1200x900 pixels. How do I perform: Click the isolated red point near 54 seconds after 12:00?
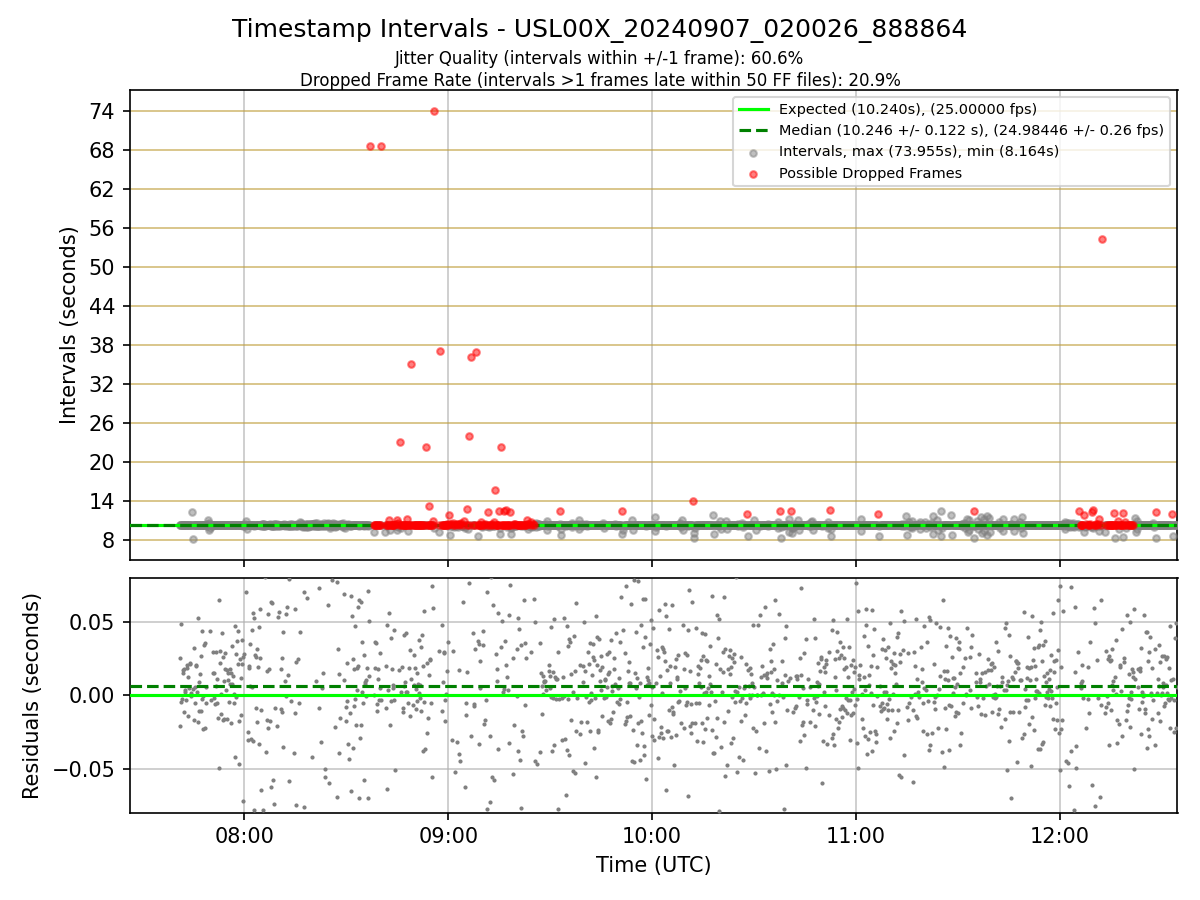point(1102,239)
